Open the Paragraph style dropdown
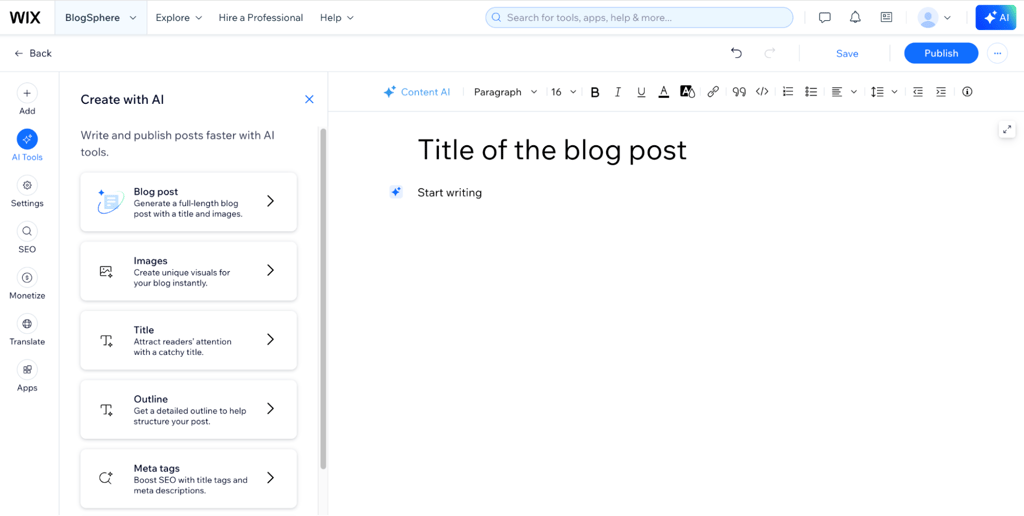Viewport: 1024px width, 516px height. click(x=505, y=92)
